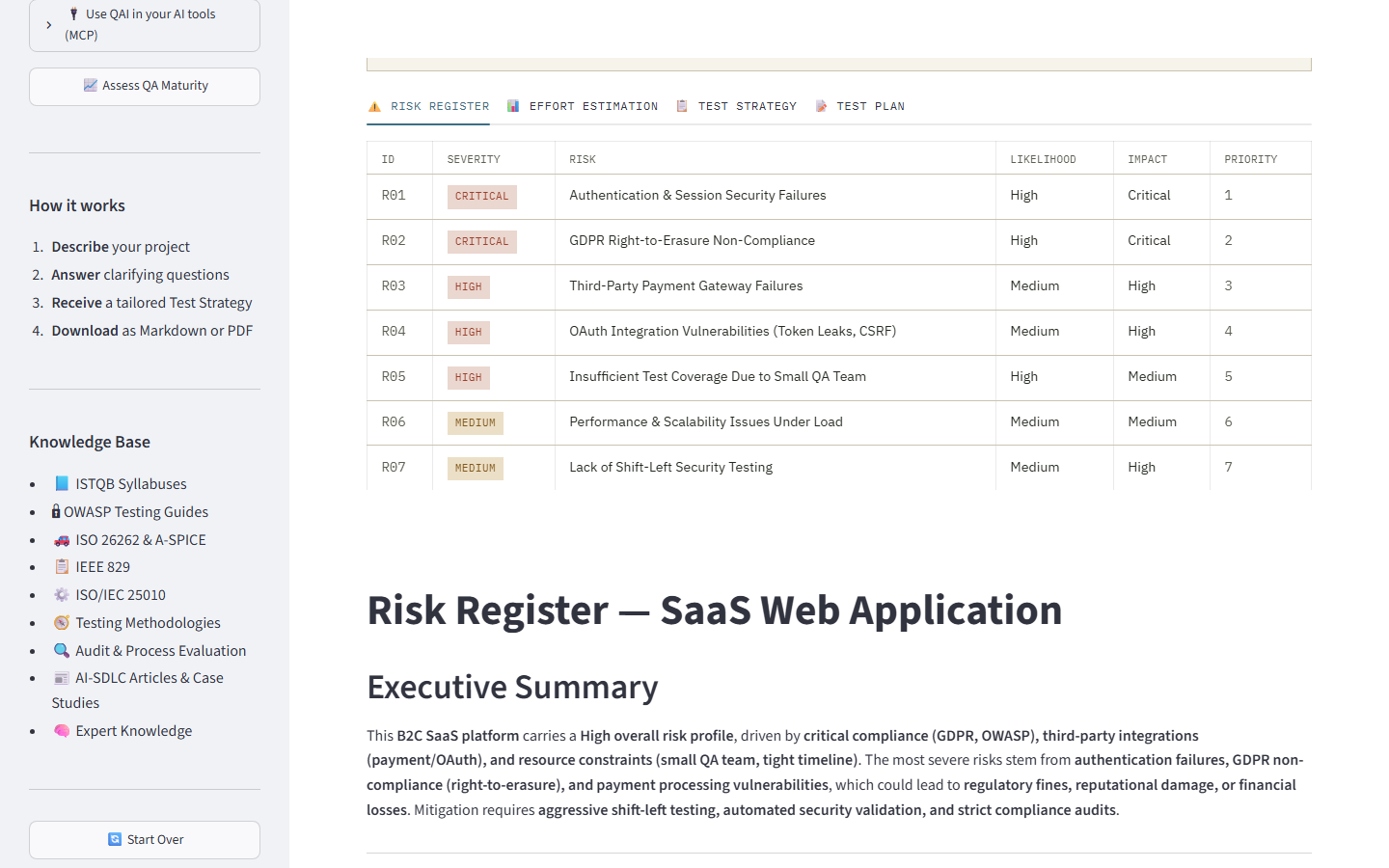Viewport: 1389px width, 868px height.
Task: Click the clipboard icon beside IEEE 829
Action: coord(62,567)
